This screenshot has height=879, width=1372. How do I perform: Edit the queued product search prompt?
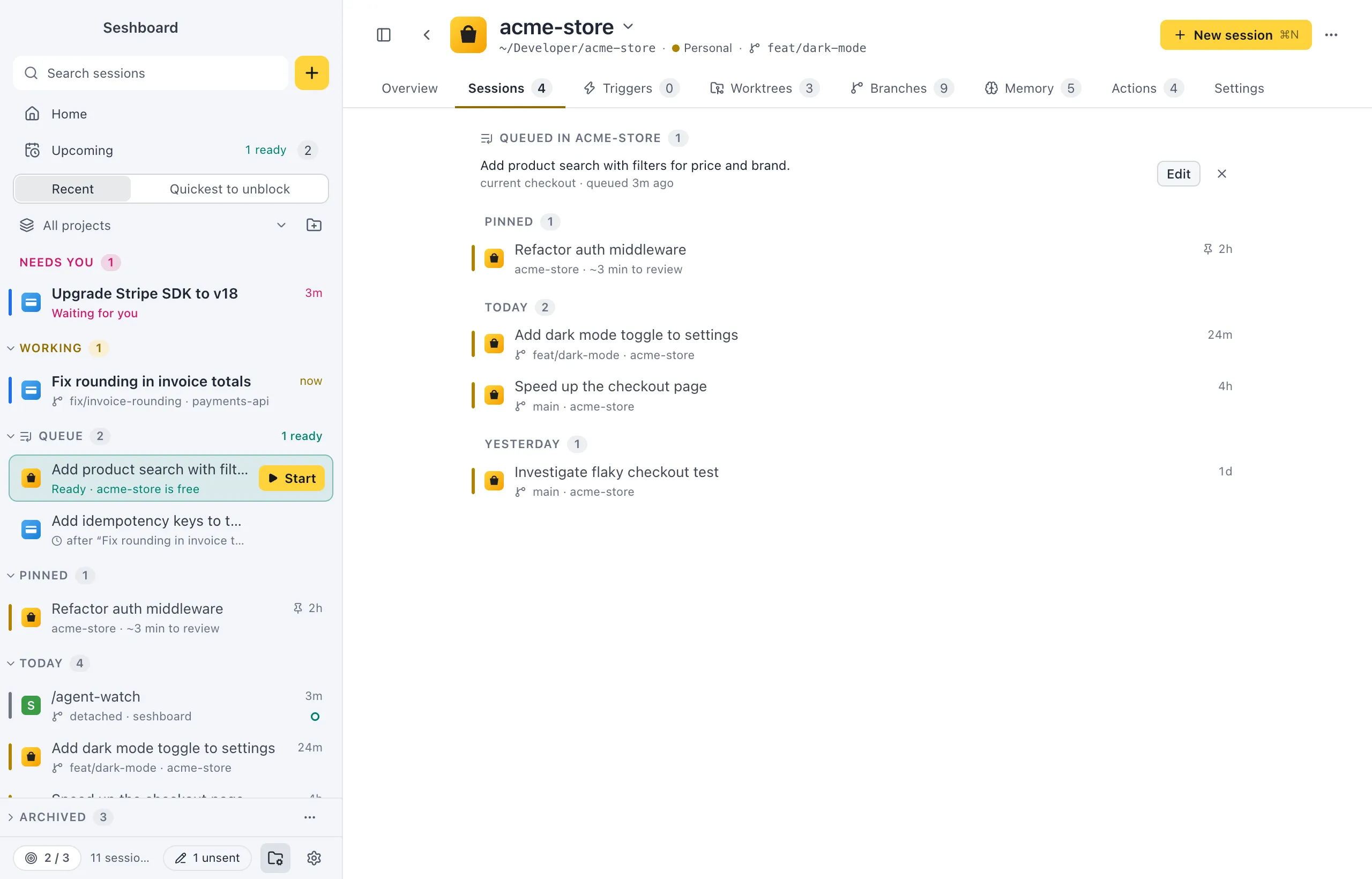1178,174
